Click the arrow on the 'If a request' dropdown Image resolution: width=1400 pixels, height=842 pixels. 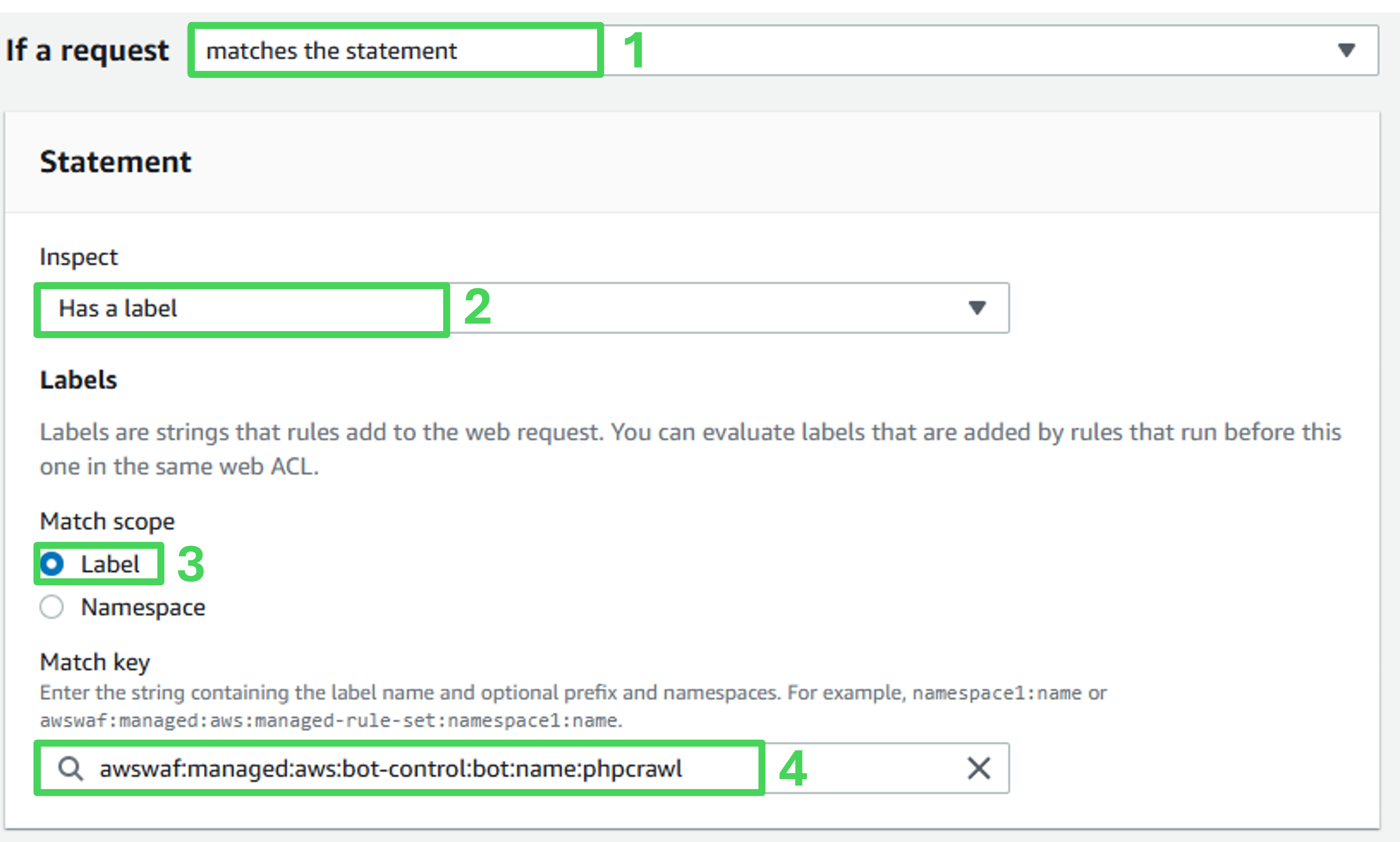[1346, 50]
